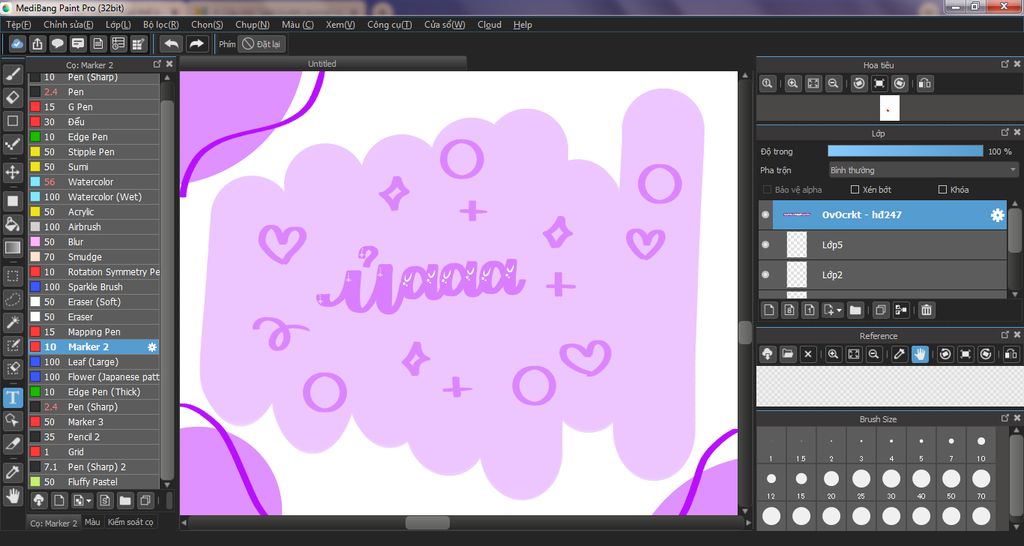Screen dimensions: 1024x546
Task: Open the Công cụ(T) menu
Action: (x=389, y=25)
